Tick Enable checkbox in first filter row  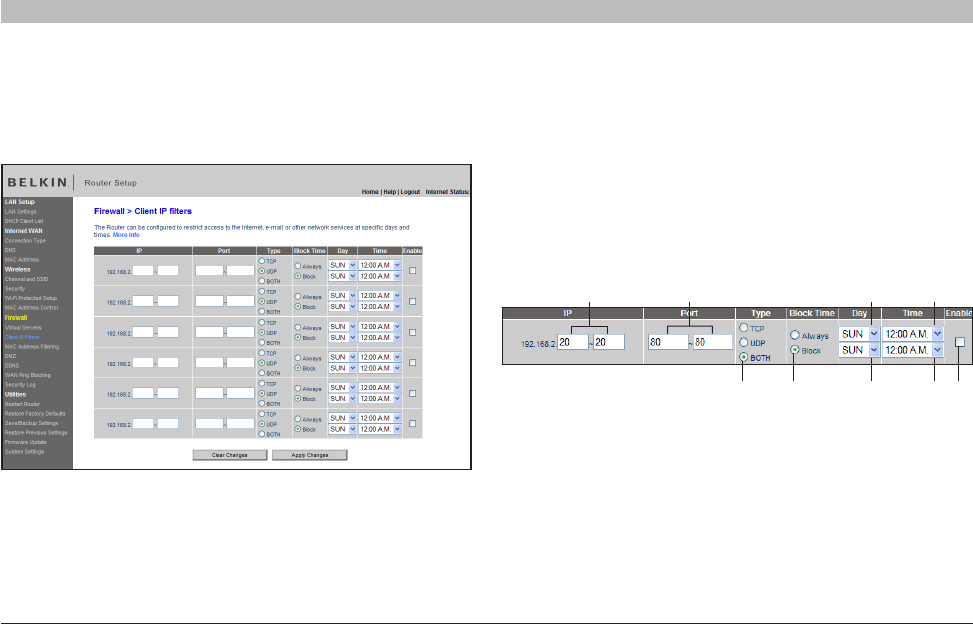413,271
